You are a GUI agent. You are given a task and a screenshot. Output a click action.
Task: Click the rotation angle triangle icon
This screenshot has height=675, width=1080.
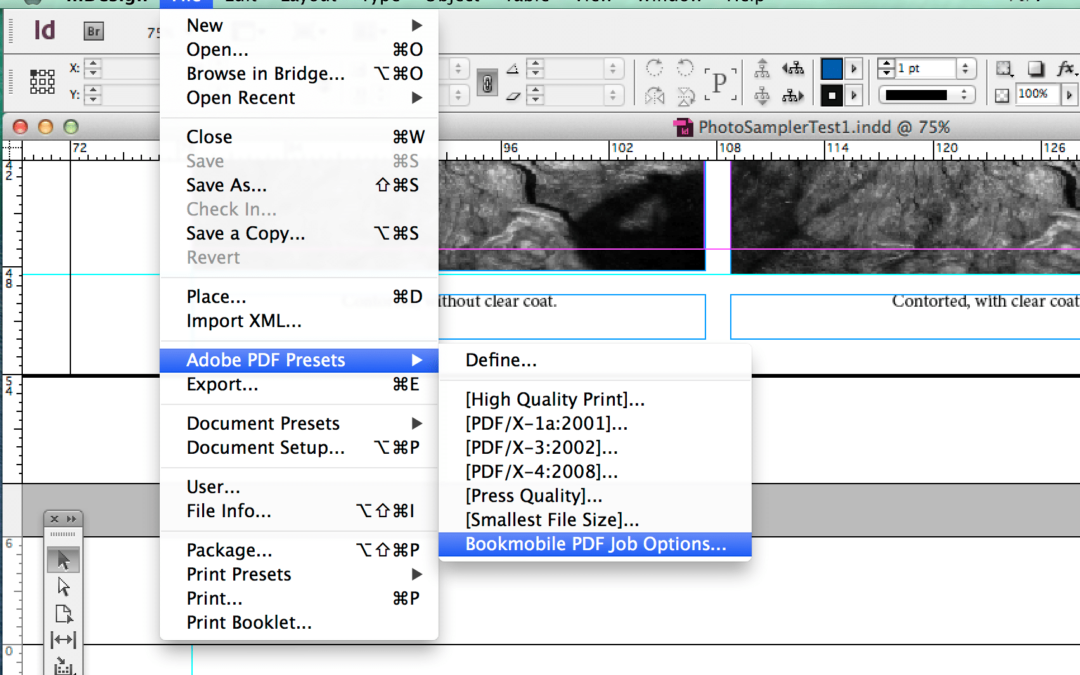[x=512, y=69]
